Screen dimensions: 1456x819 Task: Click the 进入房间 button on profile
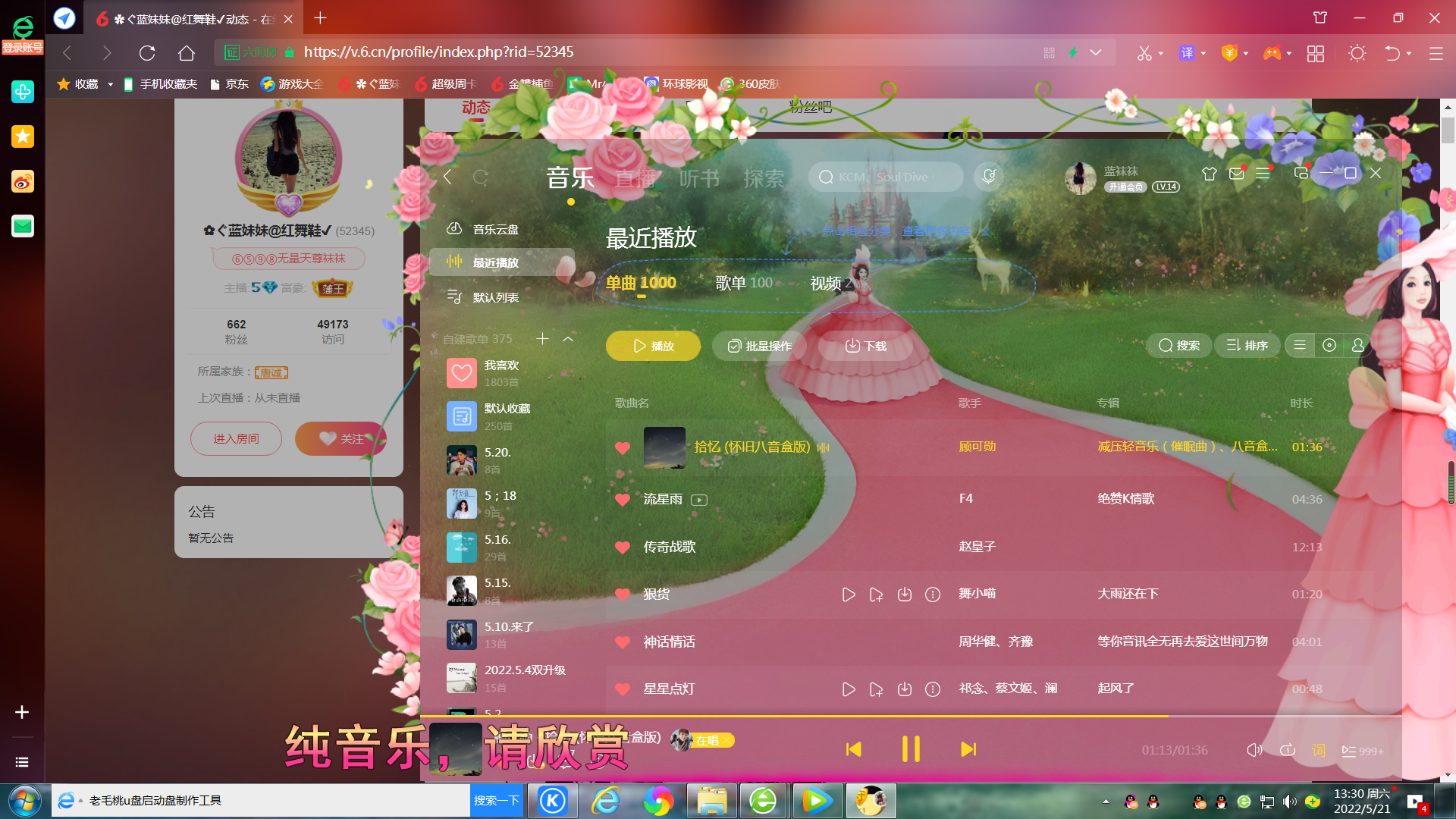(x=236, y=438)
